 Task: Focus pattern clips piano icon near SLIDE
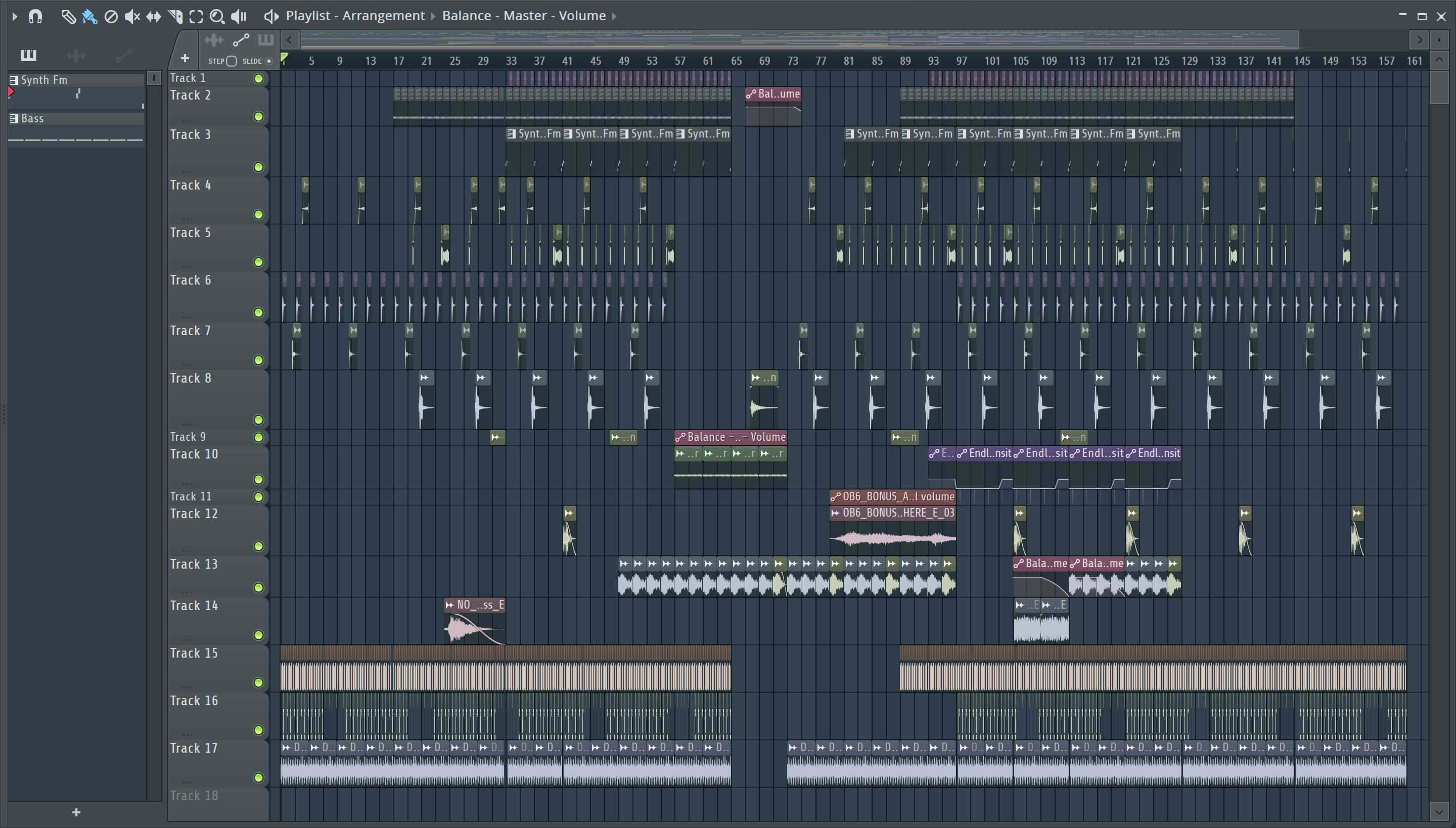265,40
